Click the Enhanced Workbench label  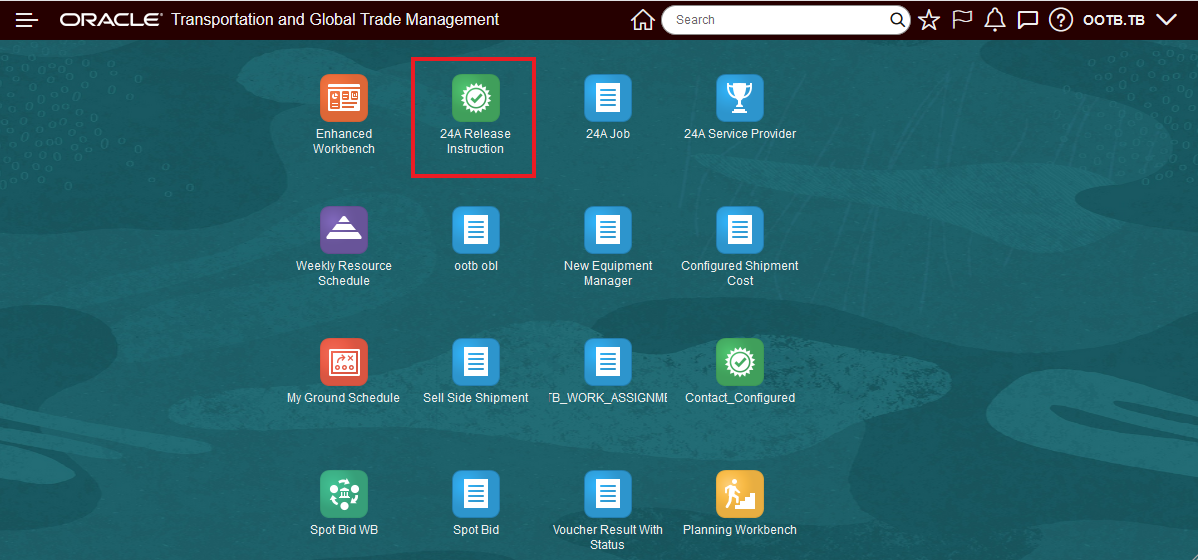[344, 141]
